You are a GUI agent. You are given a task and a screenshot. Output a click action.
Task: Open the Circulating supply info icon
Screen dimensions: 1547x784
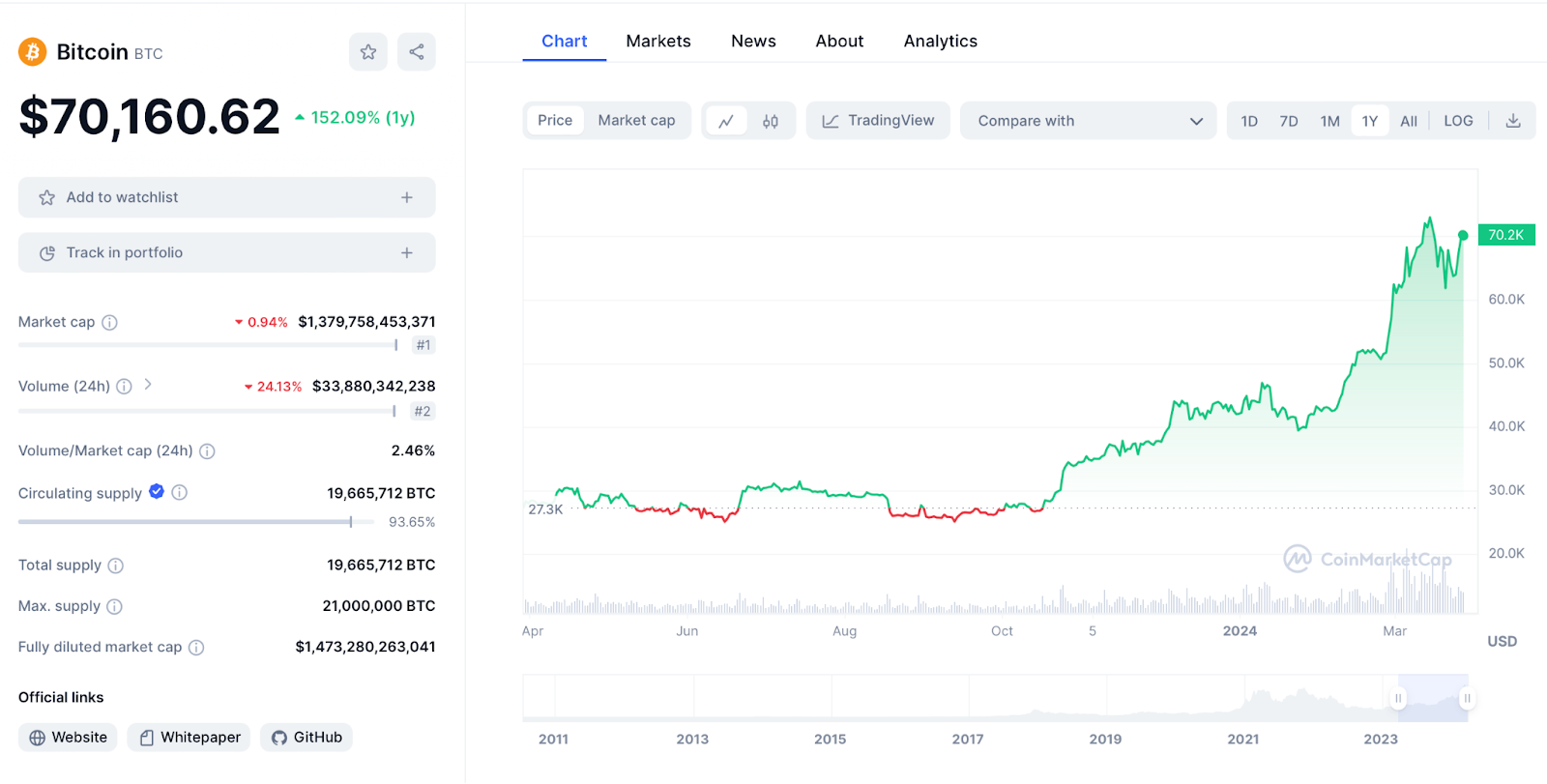coord(180,492)
